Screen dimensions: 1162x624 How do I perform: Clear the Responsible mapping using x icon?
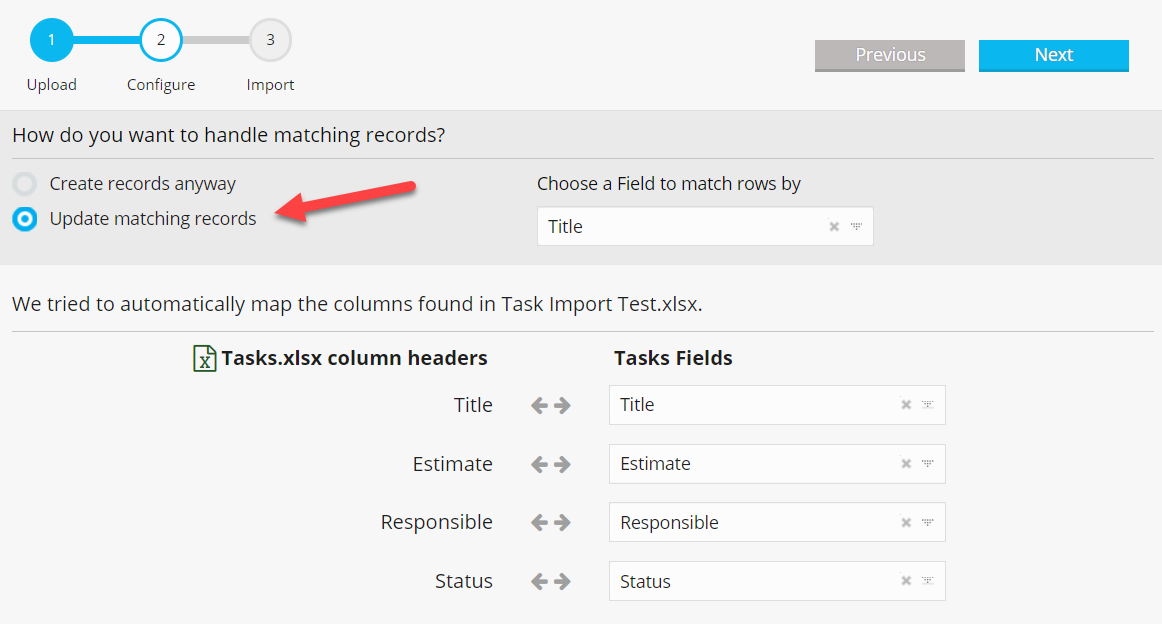tap(906, 523)
